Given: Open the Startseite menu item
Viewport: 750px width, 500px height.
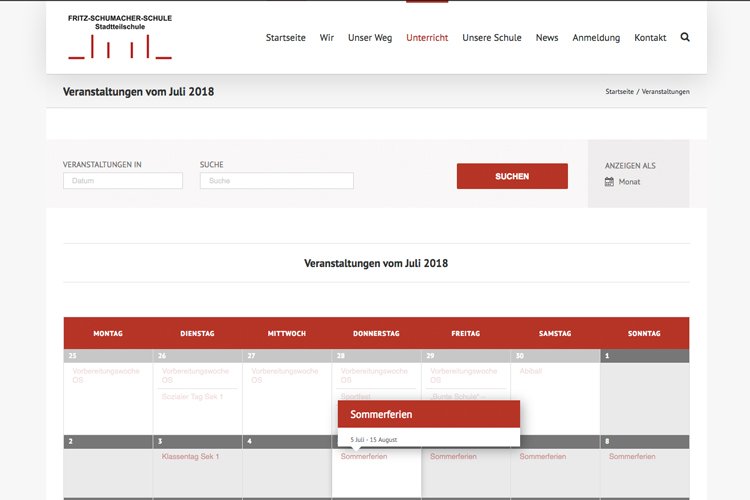Looking at the screenshot, I should click(285, 38).
